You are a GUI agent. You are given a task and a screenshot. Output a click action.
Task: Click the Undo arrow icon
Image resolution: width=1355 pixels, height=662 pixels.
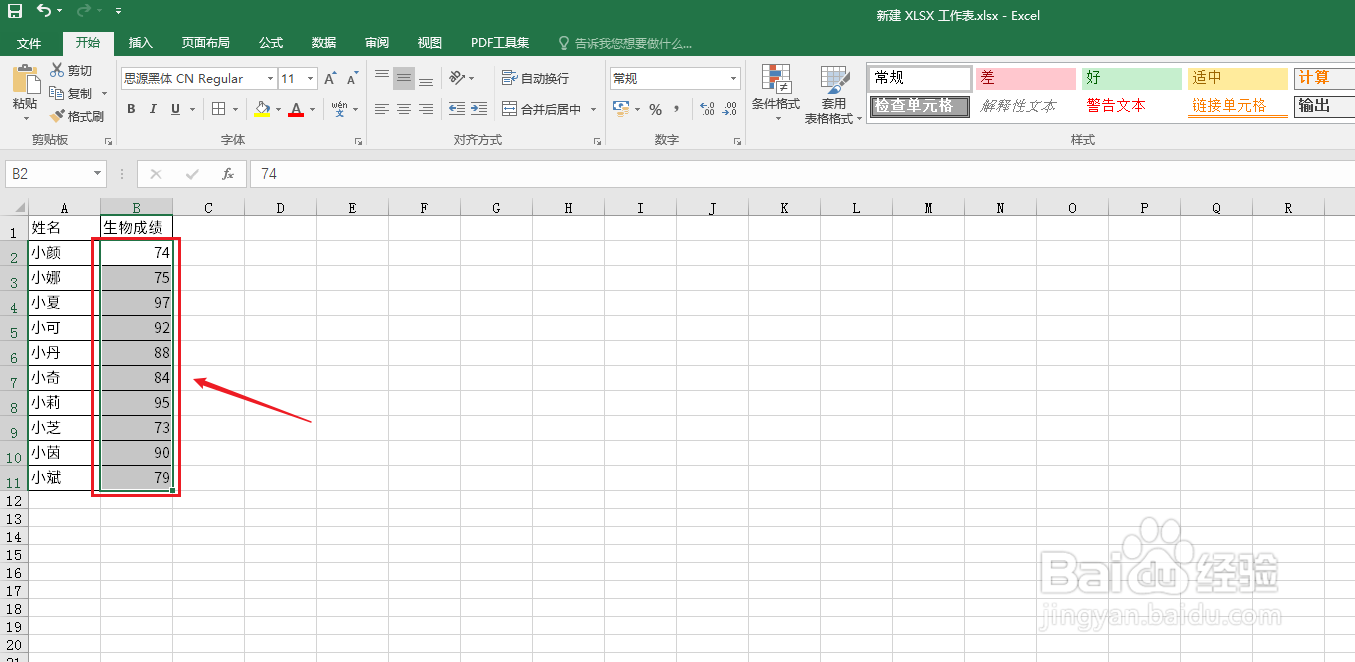coord(44,11)
